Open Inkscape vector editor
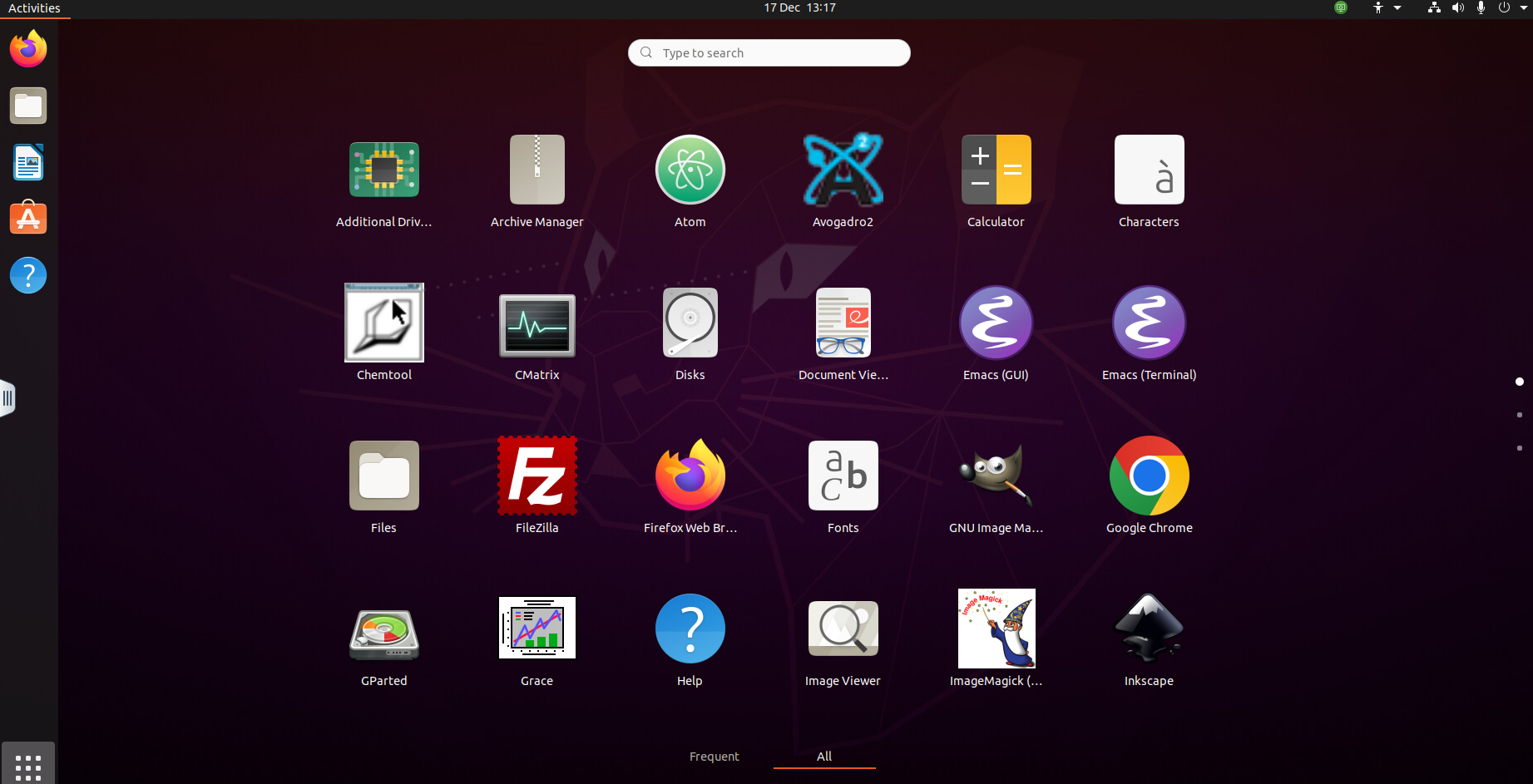This screenshot has width=1533, height=784. (x=1149, y=629)
